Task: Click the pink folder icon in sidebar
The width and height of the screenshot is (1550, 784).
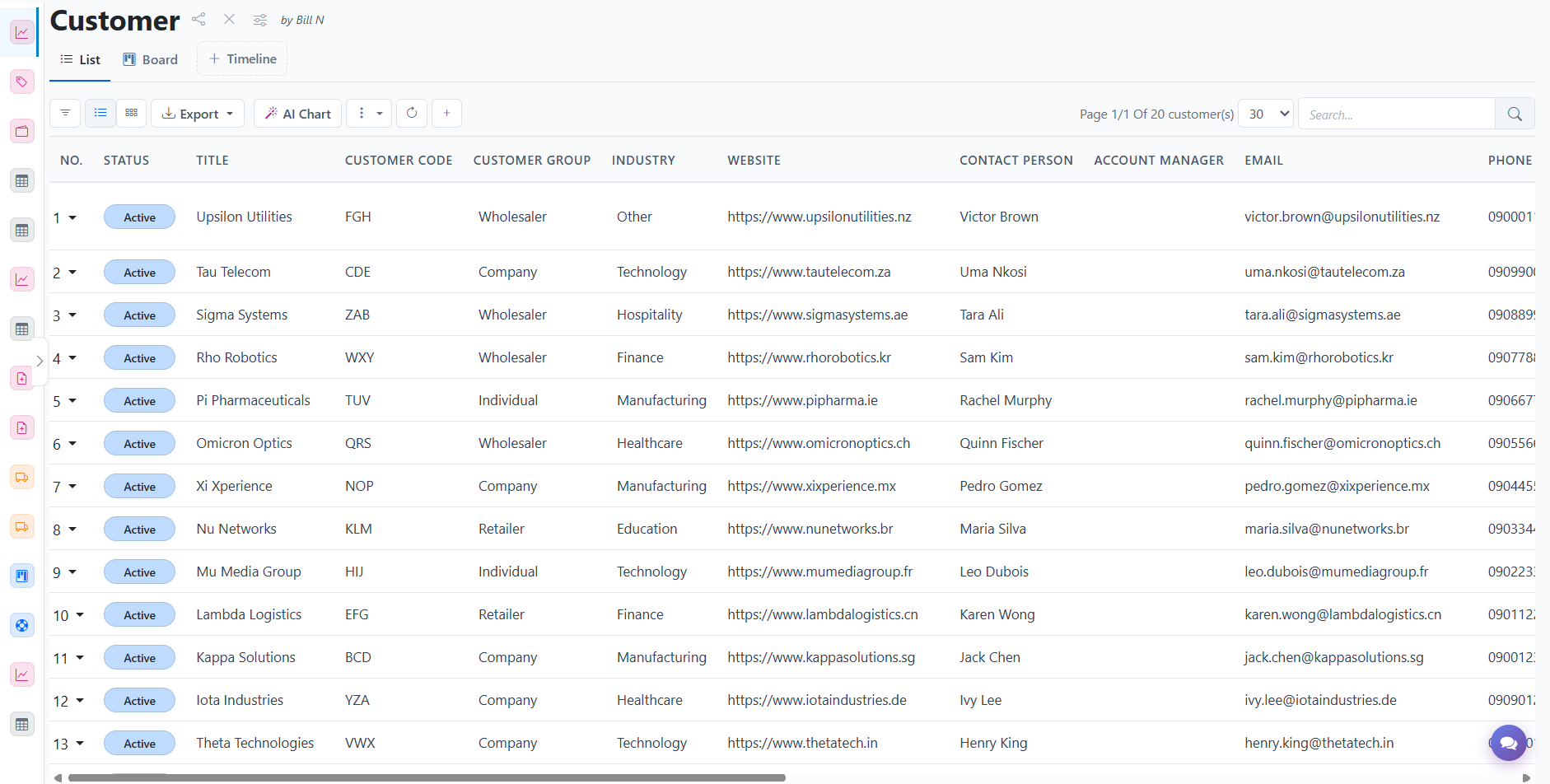Action: tap(22, 131)
